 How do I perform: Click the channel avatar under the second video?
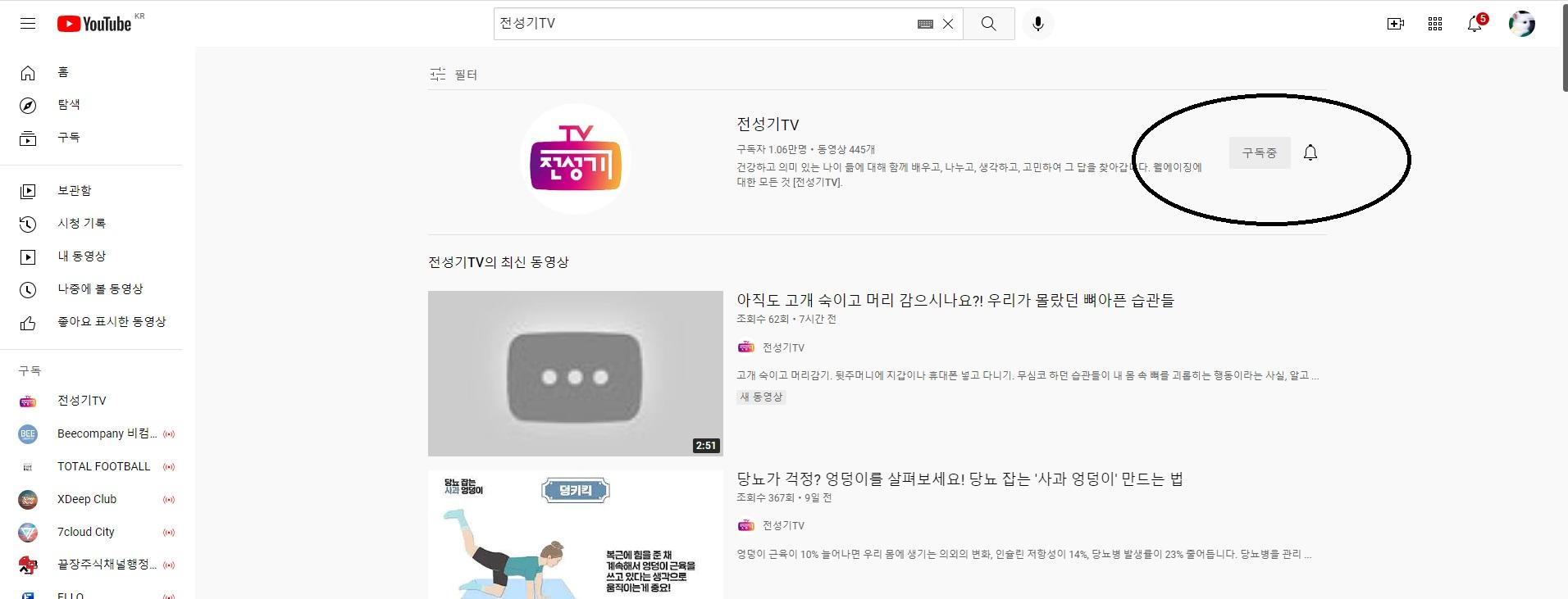click(745, 525)
